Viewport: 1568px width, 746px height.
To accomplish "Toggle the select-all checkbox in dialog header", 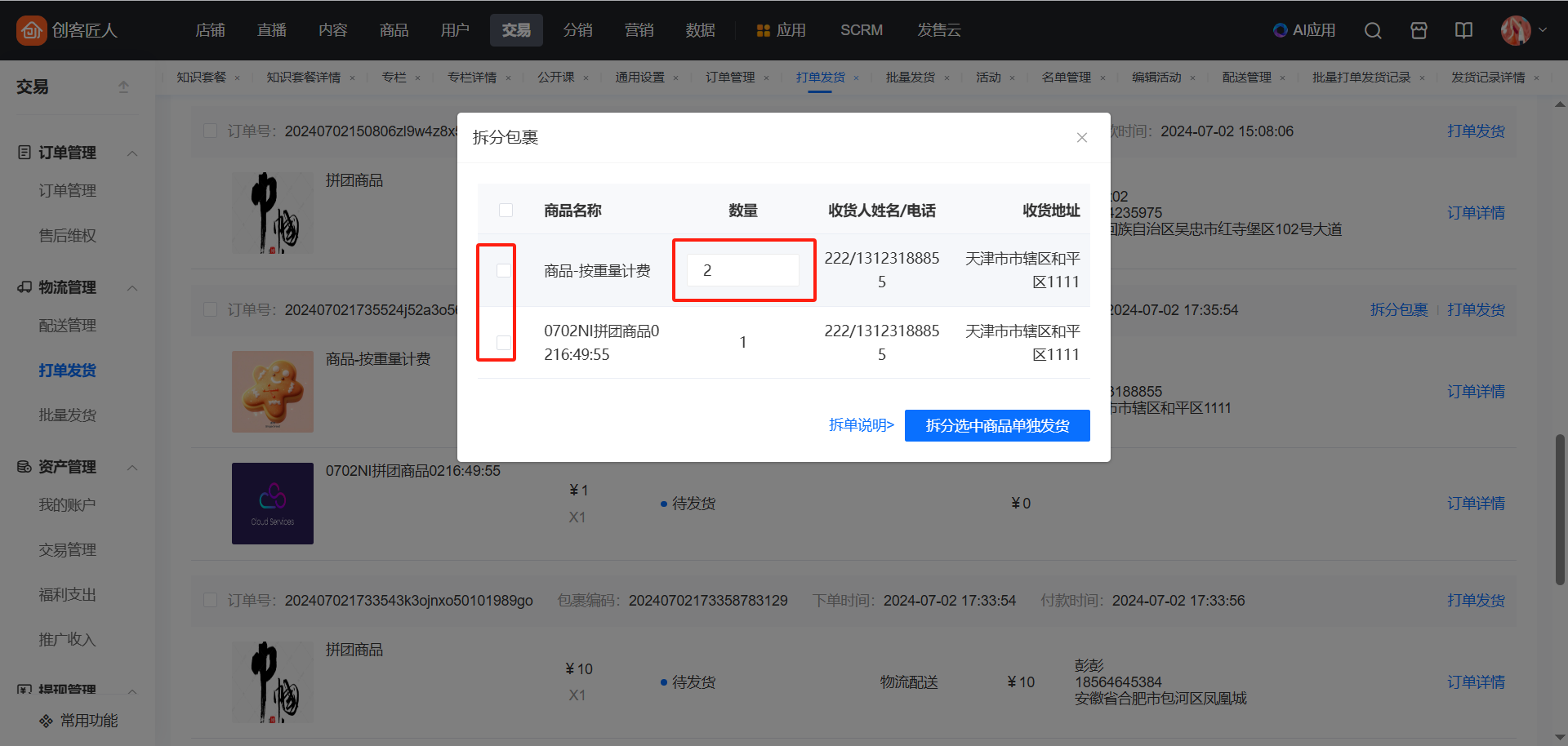I will tap(506, 211).
